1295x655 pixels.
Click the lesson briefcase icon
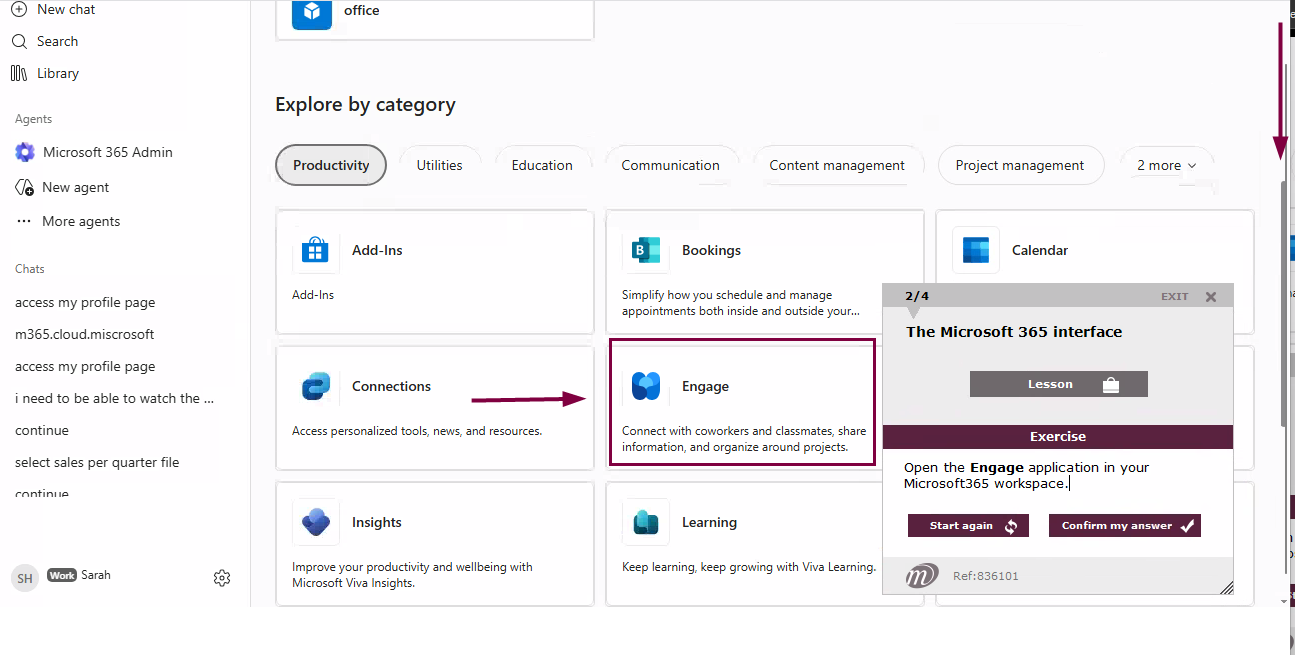pos(1110,385)
